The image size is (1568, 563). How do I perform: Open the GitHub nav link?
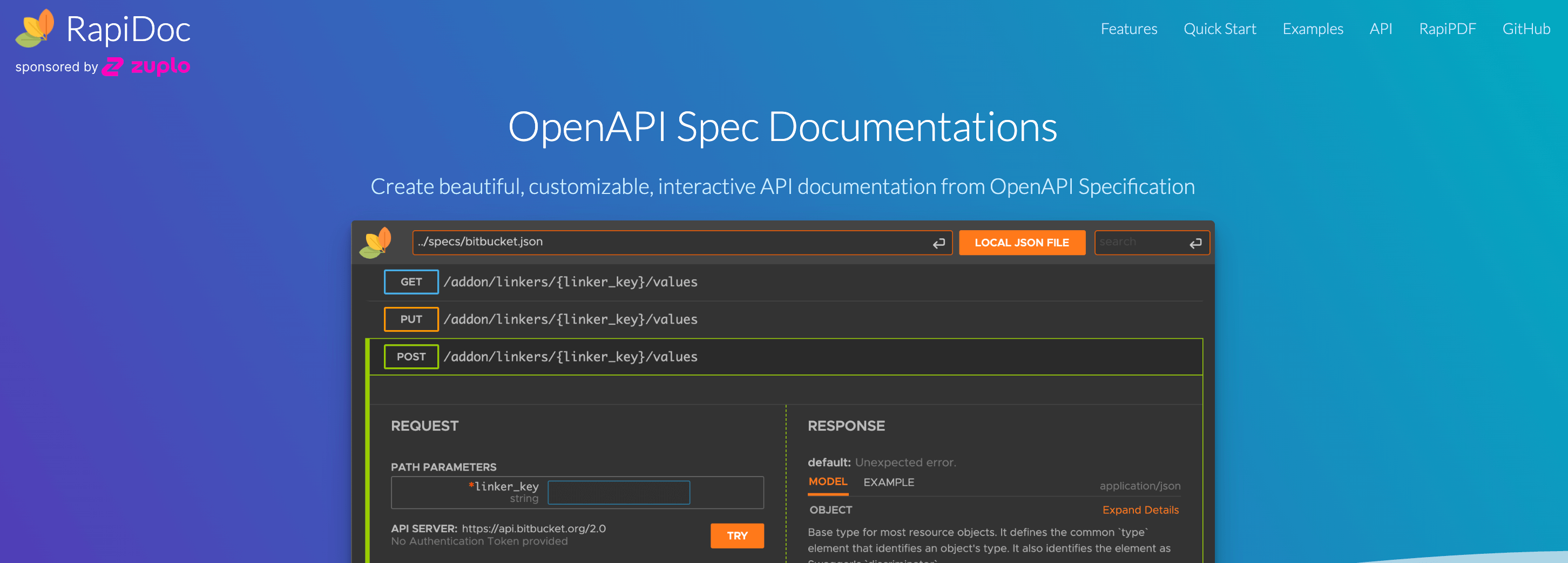click(x=1526, y=29)
